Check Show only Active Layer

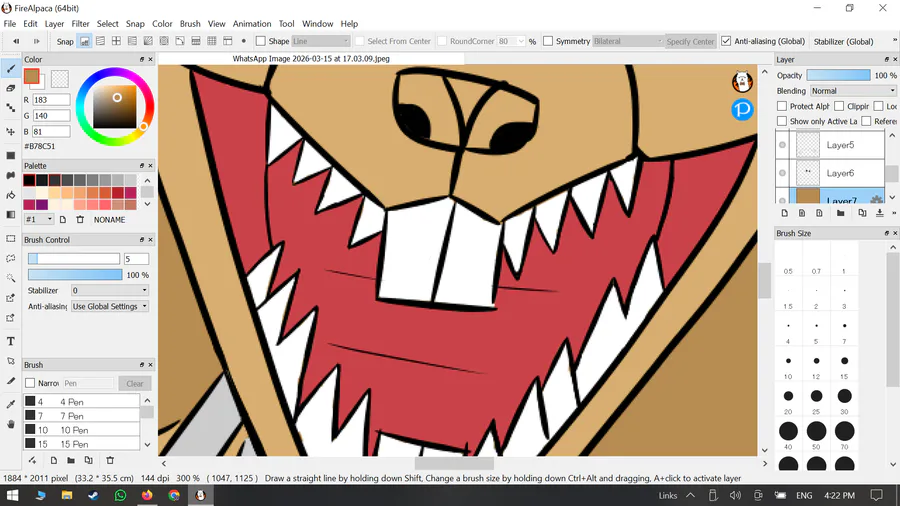coord(782,121)
